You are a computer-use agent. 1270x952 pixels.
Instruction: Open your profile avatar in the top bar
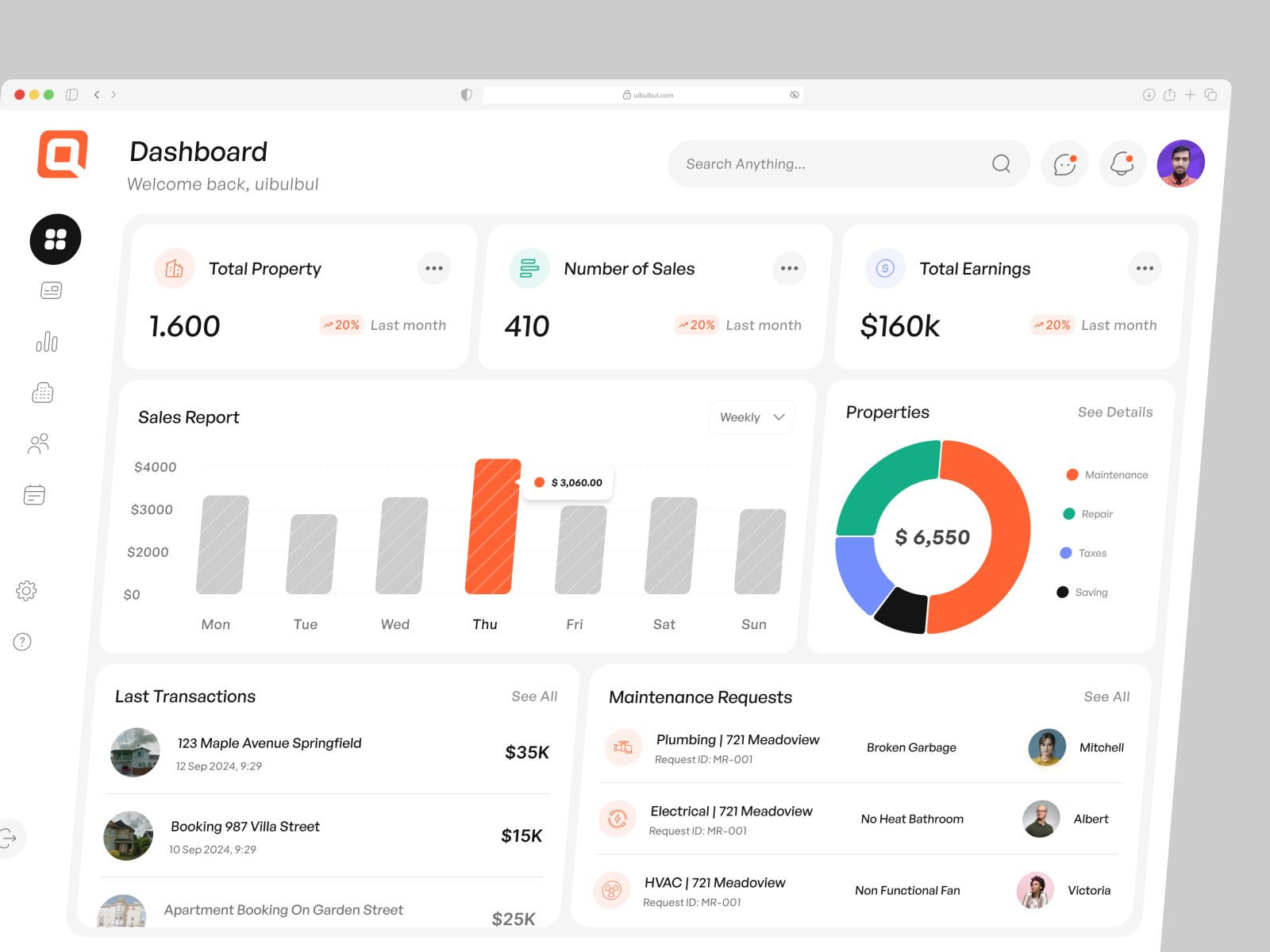(1181, 163)
